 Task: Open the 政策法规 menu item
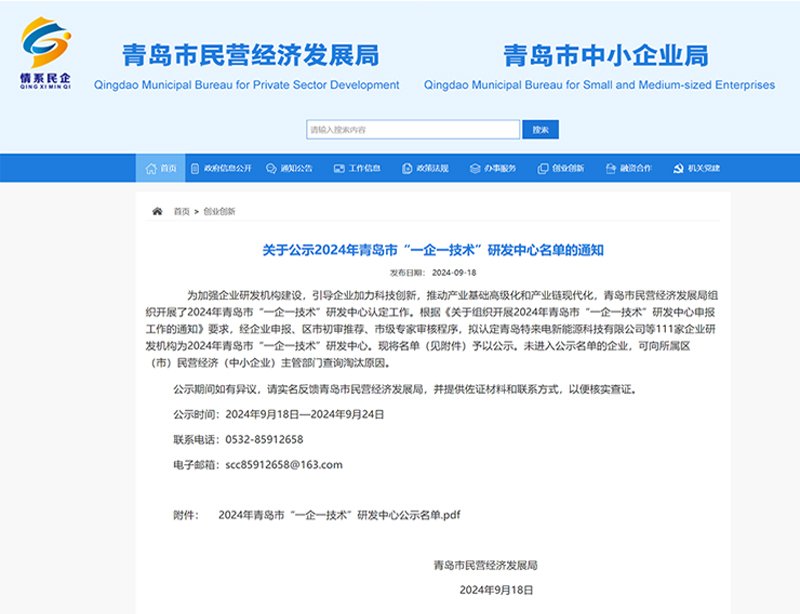coord(425,168)
